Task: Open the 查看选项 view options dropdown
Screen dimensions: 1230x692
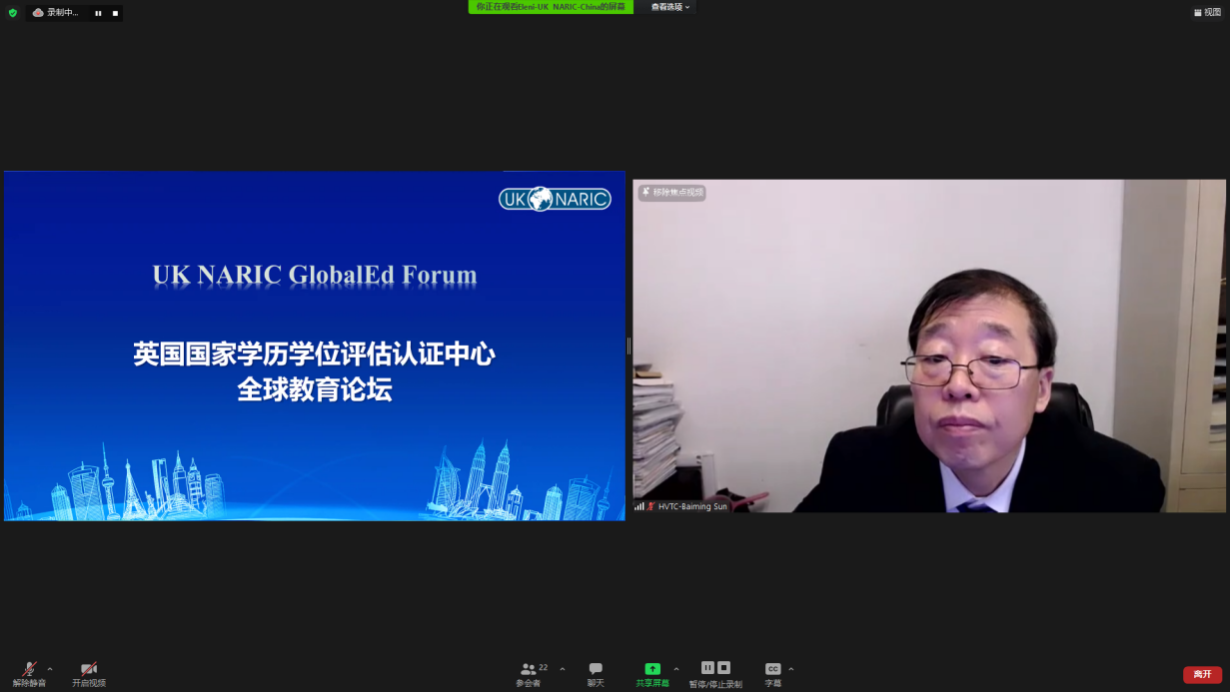Action: (x=671, y=7)
